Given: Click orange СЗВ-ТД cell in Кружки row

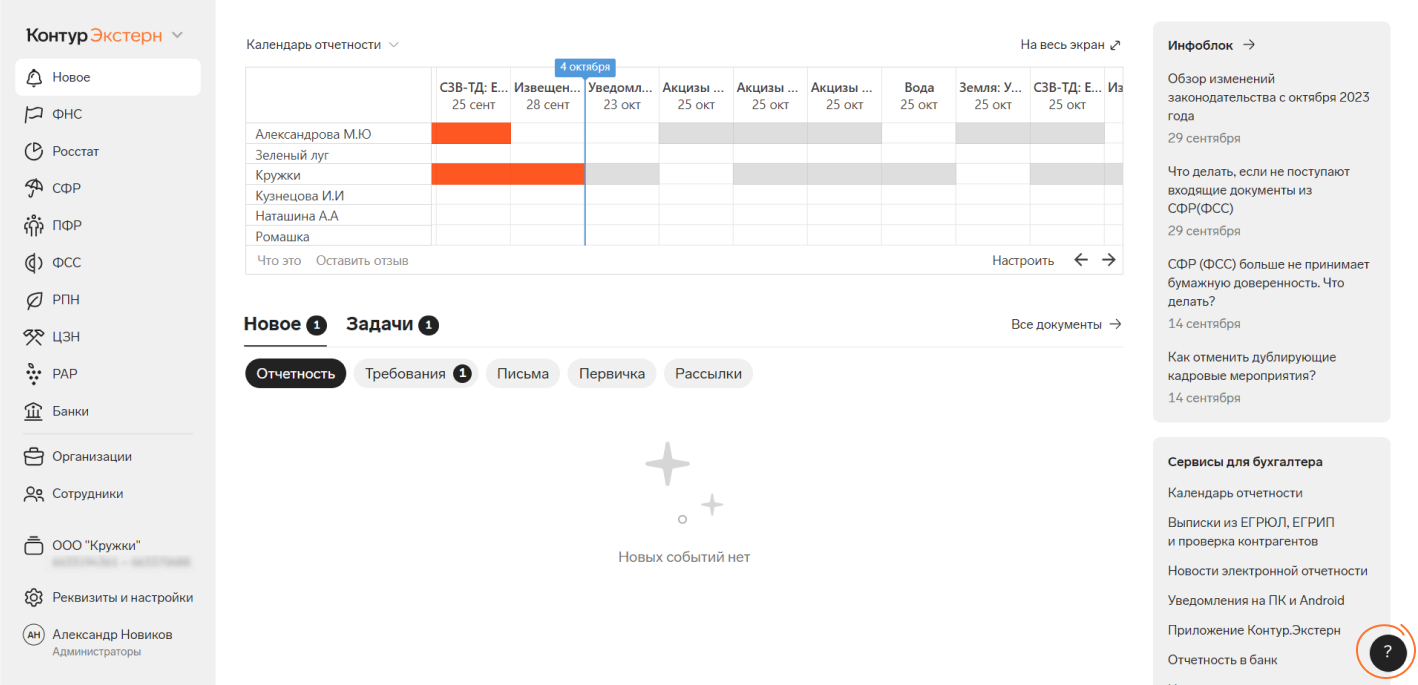Looking at the screenshot, I should tap(471, 174).
